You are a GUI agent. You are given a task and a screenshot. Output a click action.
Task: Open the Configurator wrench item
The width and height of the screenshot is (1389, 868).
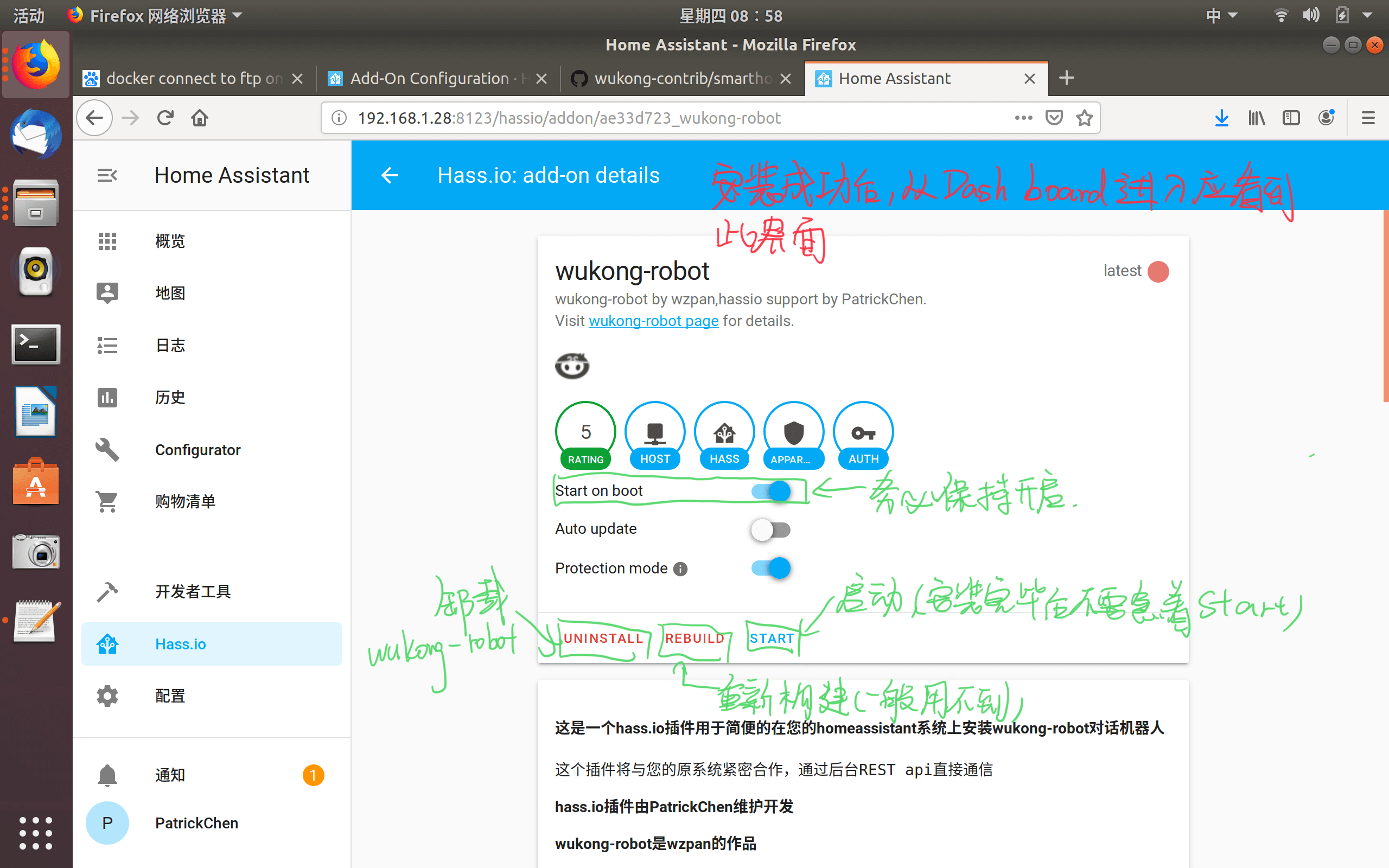(x=197, y=450)
